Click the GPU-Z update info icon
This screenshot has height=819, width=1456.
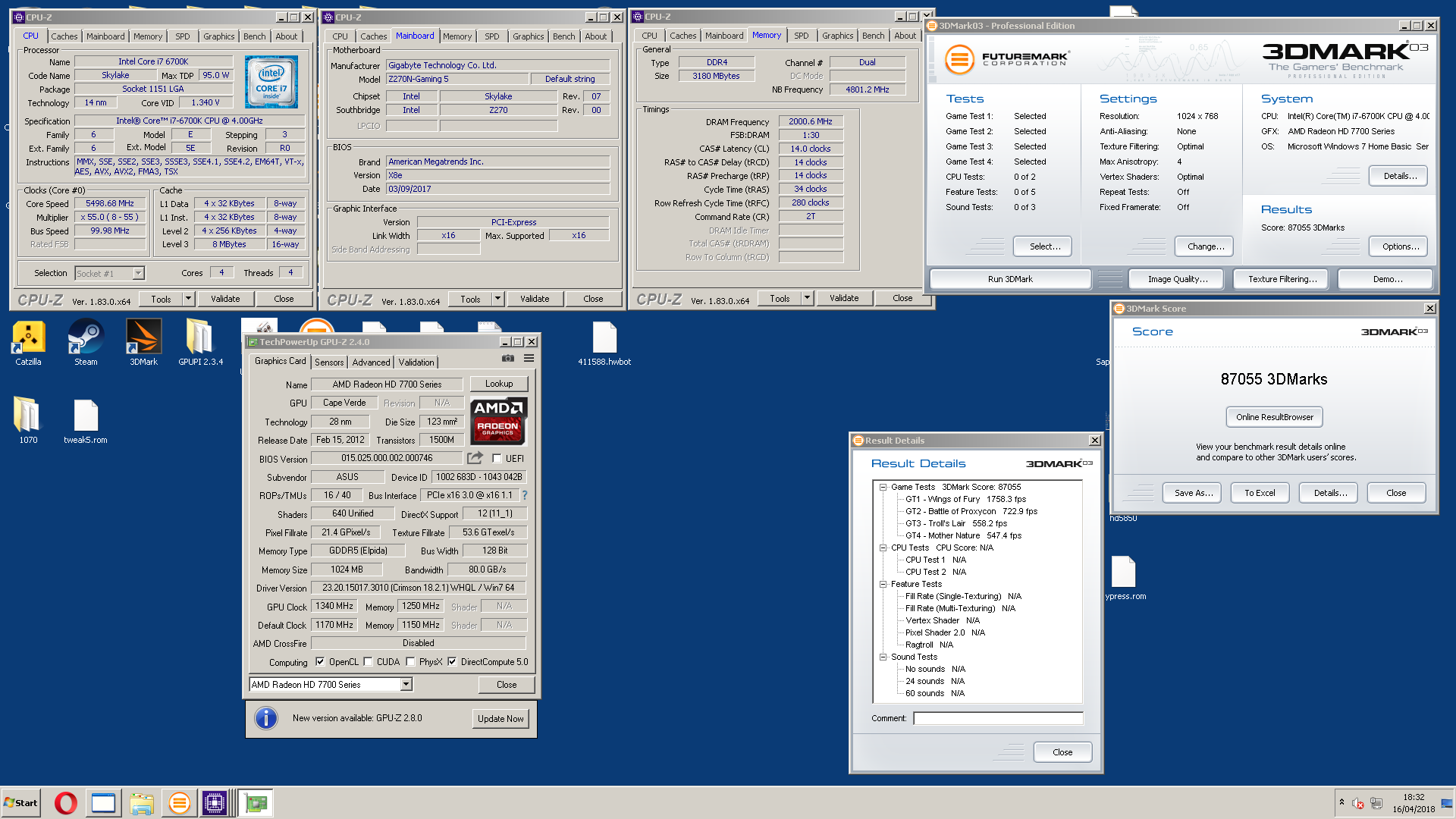tap(266, 717)
